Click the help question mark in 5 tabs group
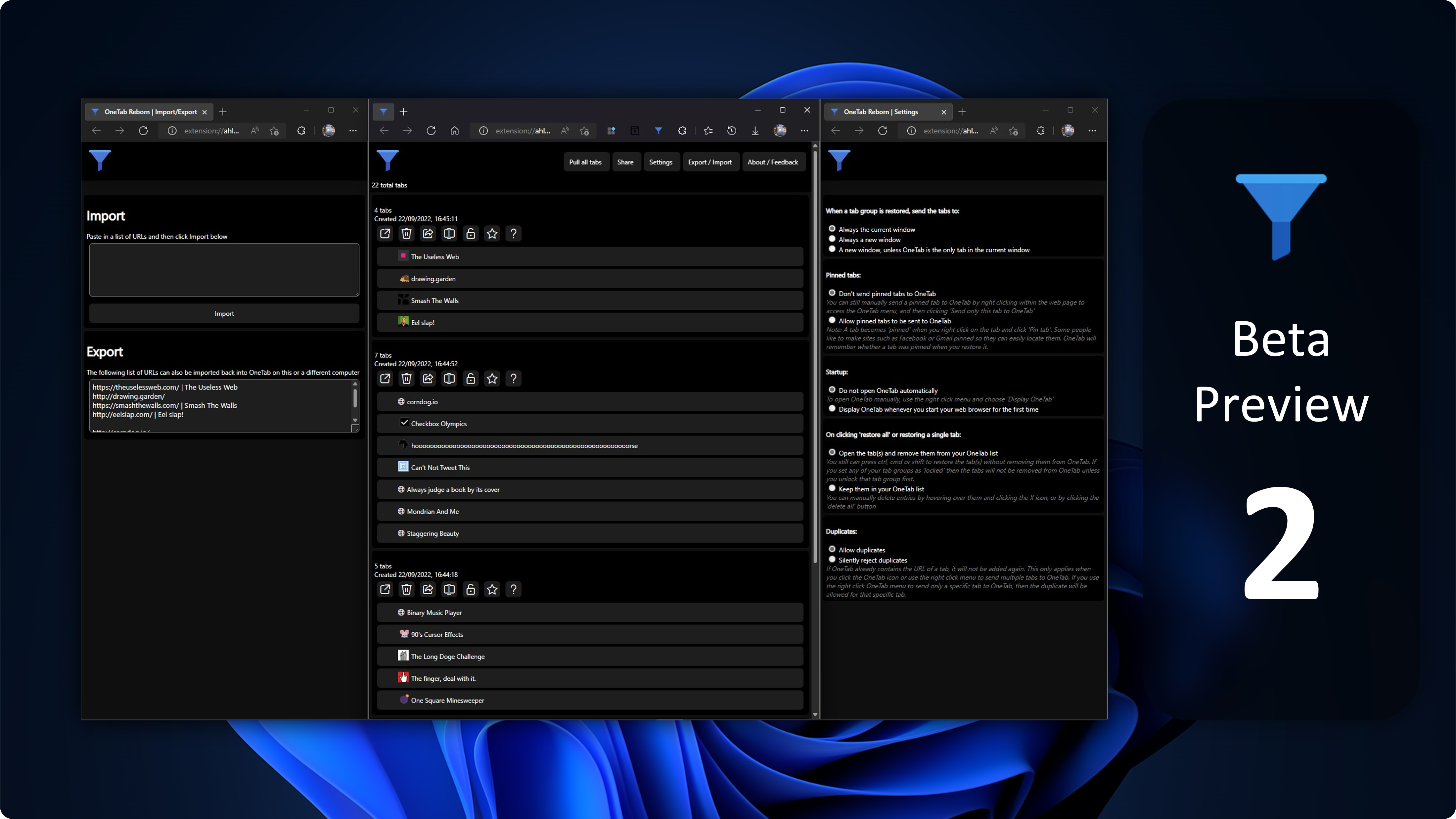1456x819 pixels. coord(513,590)
